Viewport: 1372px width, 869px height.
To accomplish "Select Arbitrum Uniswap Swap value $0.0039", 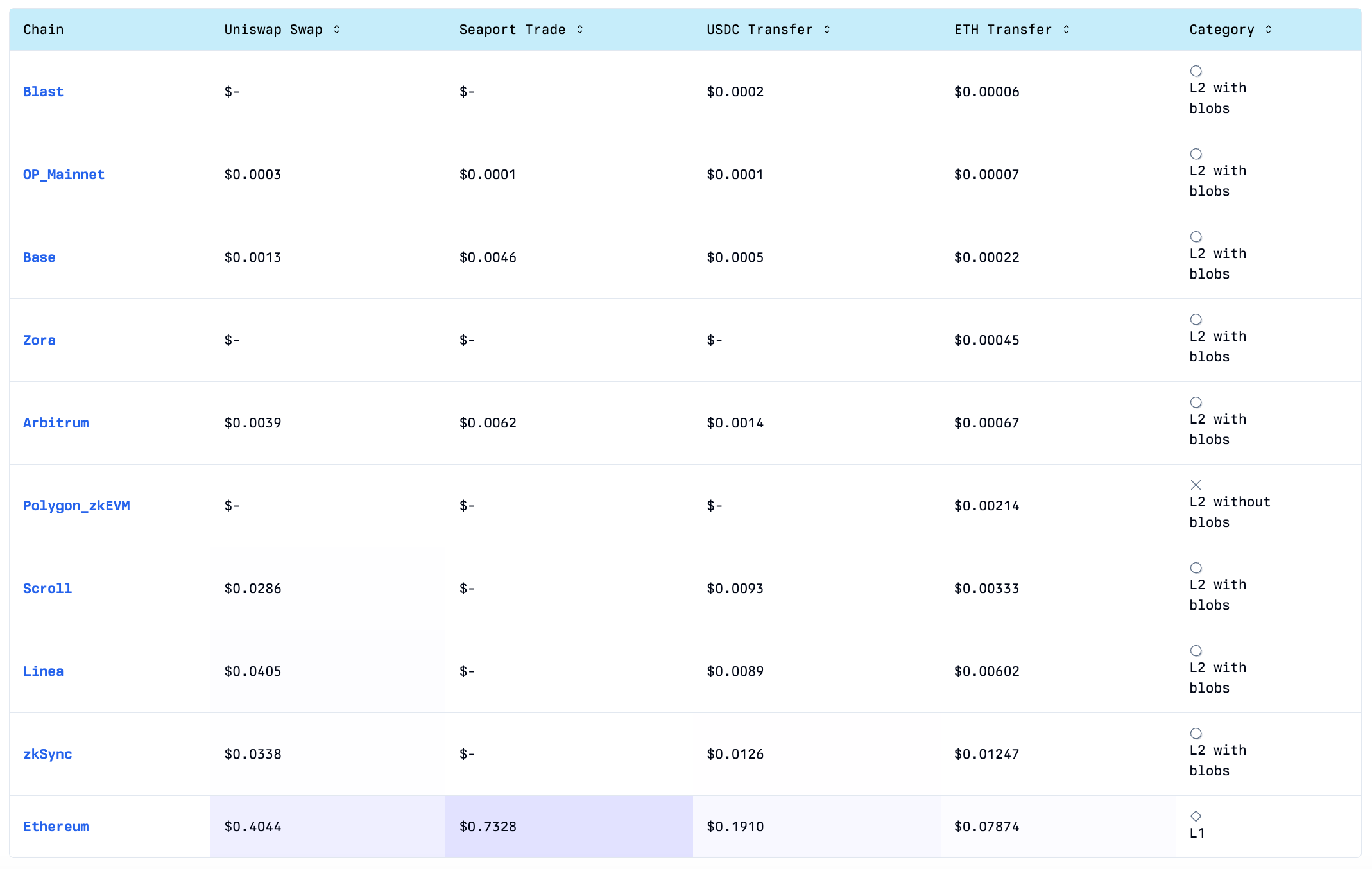I will pyautogui.click(x=253, y=423).
